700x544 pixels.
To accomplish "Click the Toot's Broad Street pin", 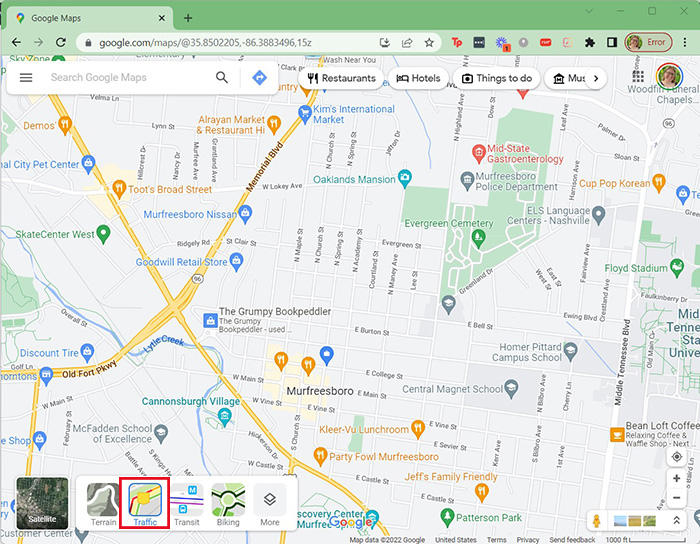I will pyautogui.click(x=119, y=189).
